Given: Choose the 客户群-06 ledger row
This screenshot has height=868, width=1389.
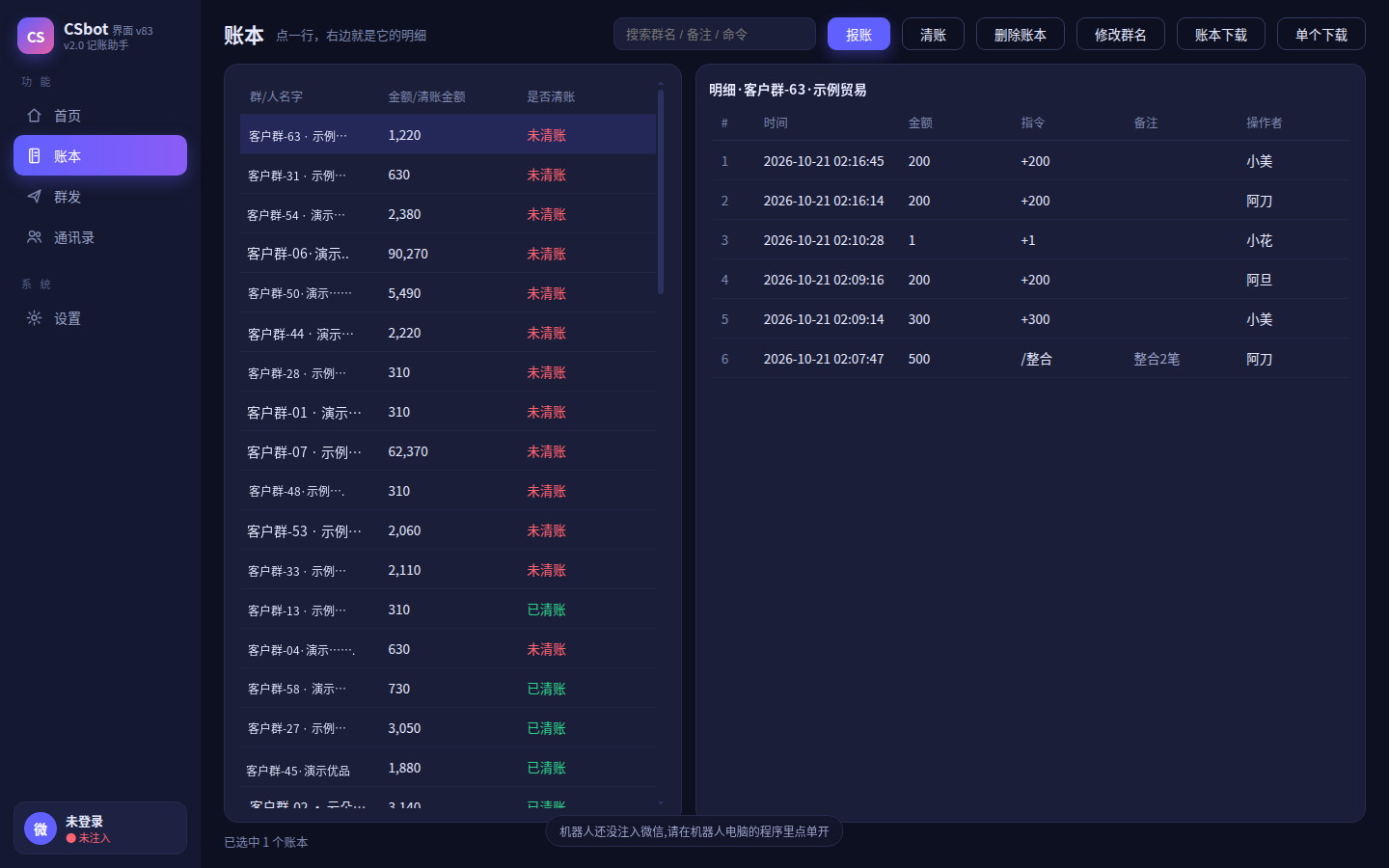Looking at the screenshot, I should coord(448,254).
